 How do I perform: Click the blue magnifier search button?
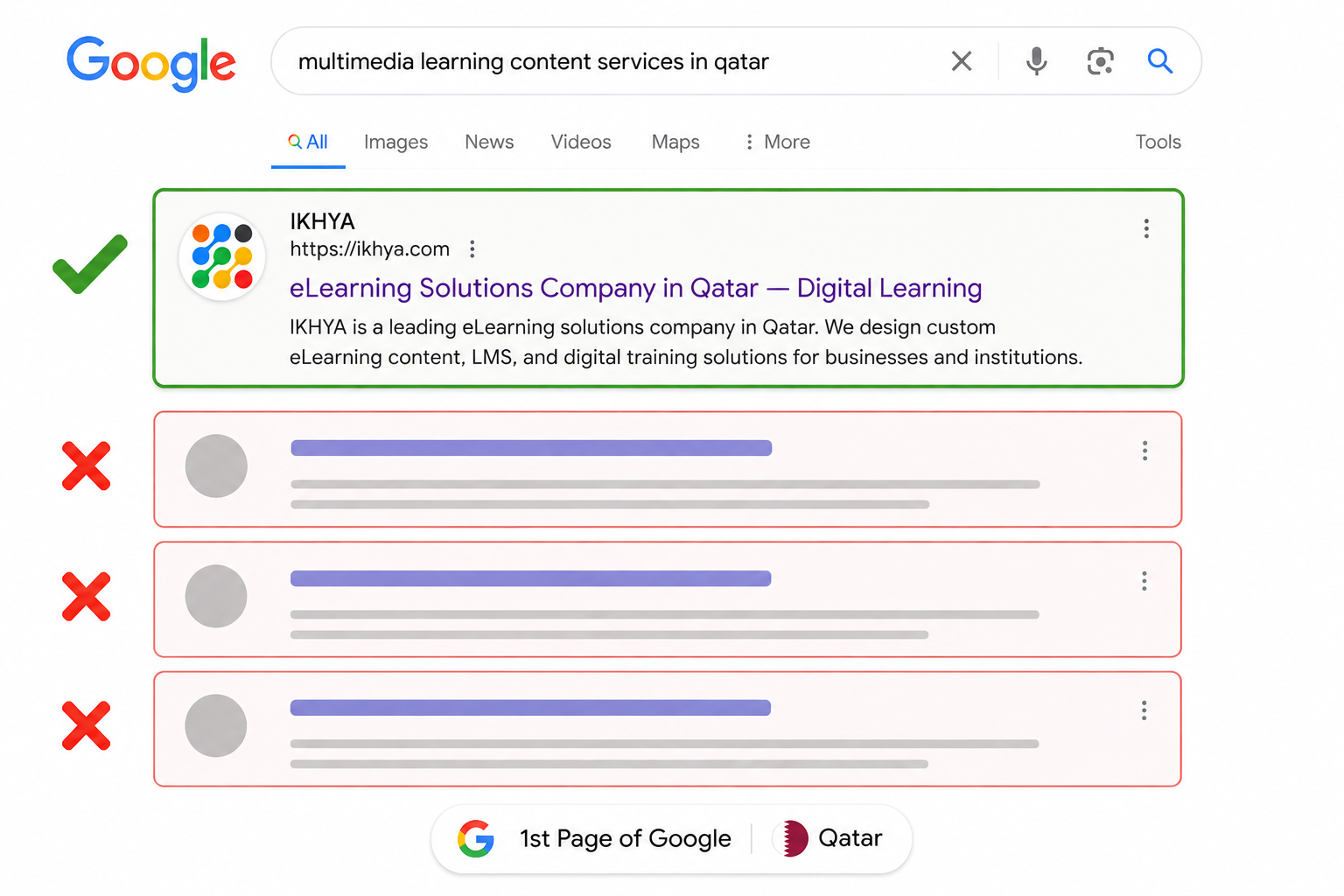point(1160,61)
